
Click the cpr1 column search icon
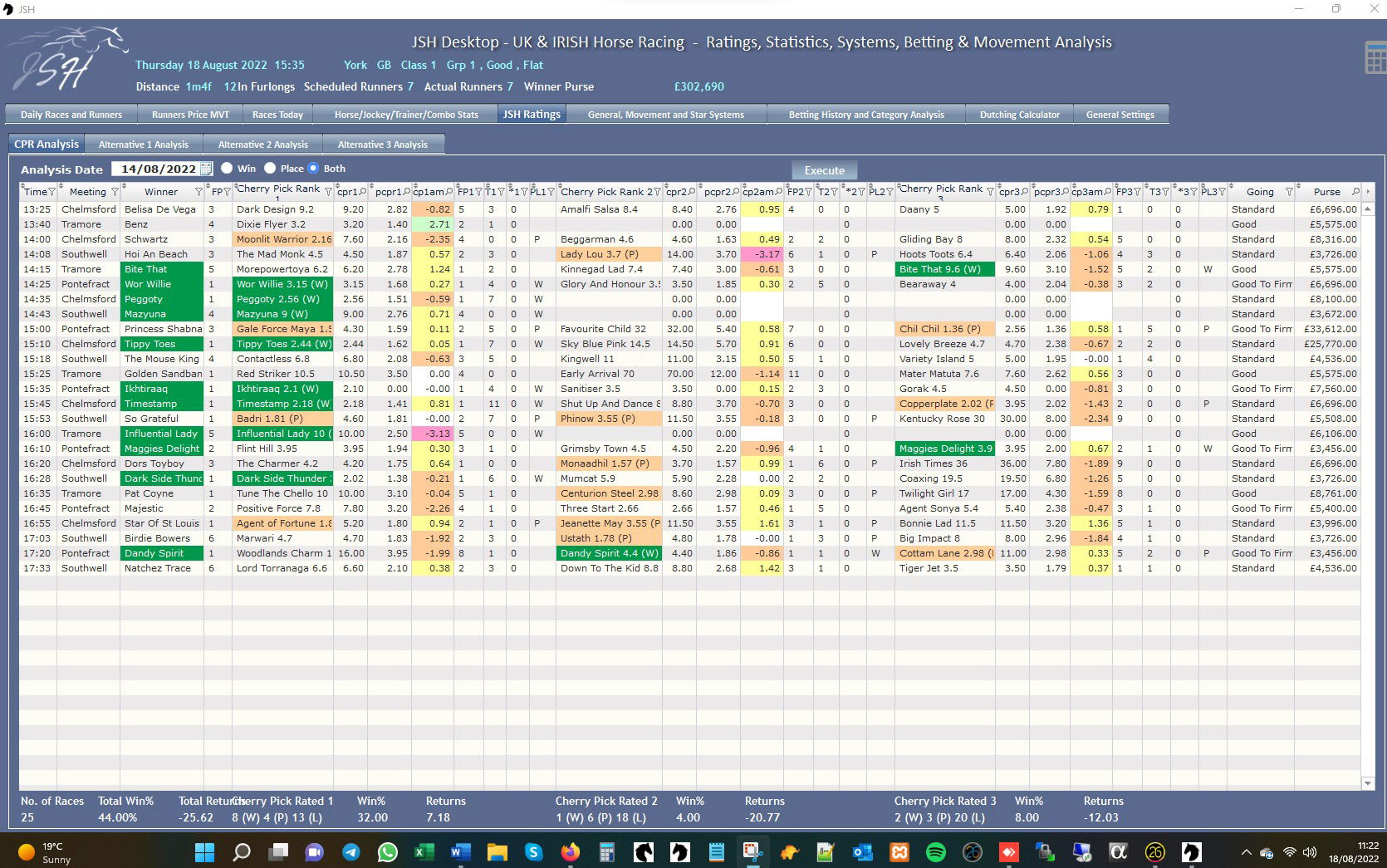point(362,192)
